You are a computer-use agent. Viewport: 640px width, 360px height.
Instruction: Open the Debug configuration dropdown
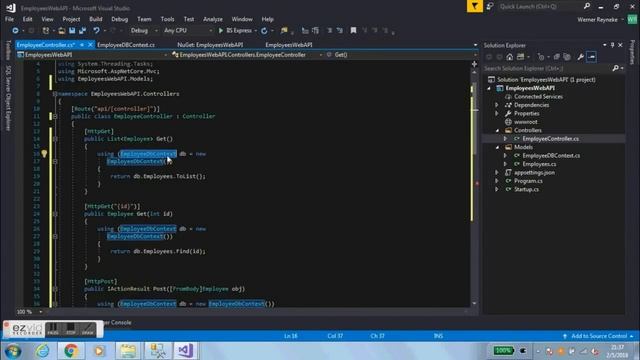tap(144, 31)
